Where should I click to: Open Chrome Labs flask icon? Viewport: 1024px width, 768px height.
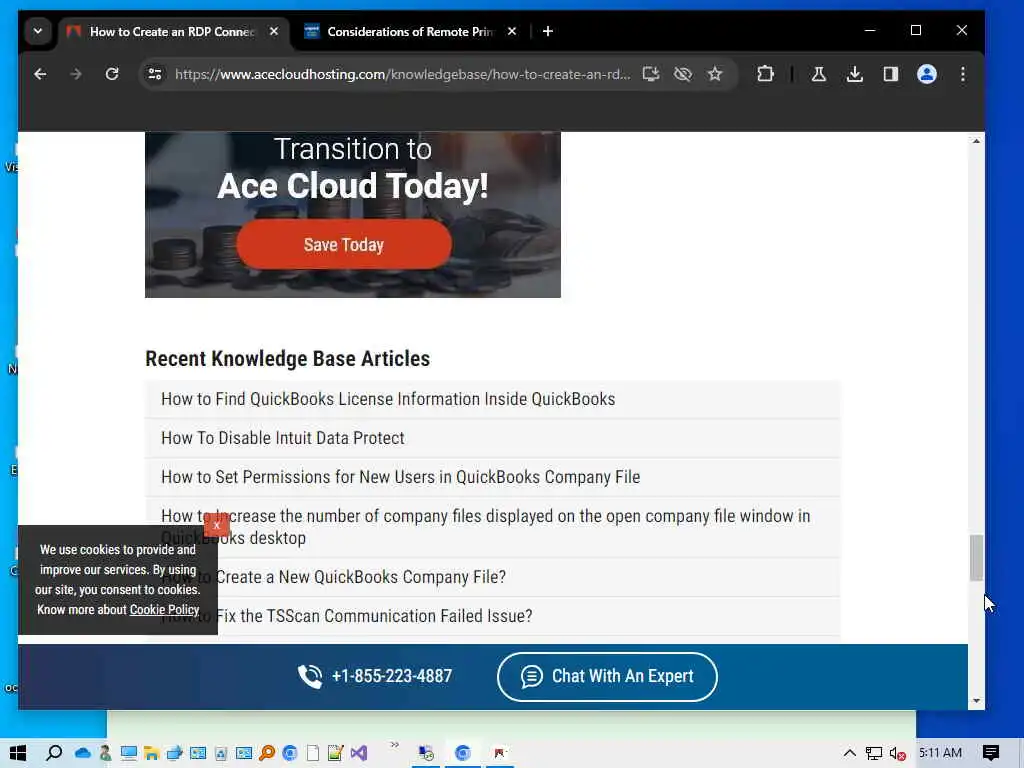click(818, 74)
